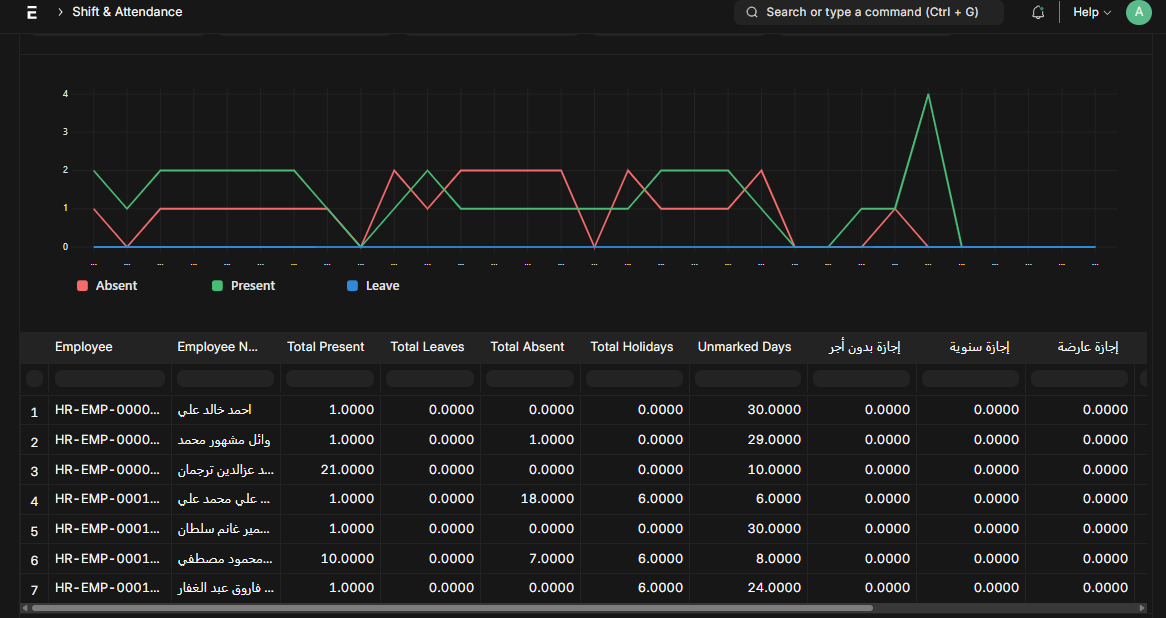Click the Unmarked Days column header
Screen dimensions: 1166x618
(x=744, y=347)
